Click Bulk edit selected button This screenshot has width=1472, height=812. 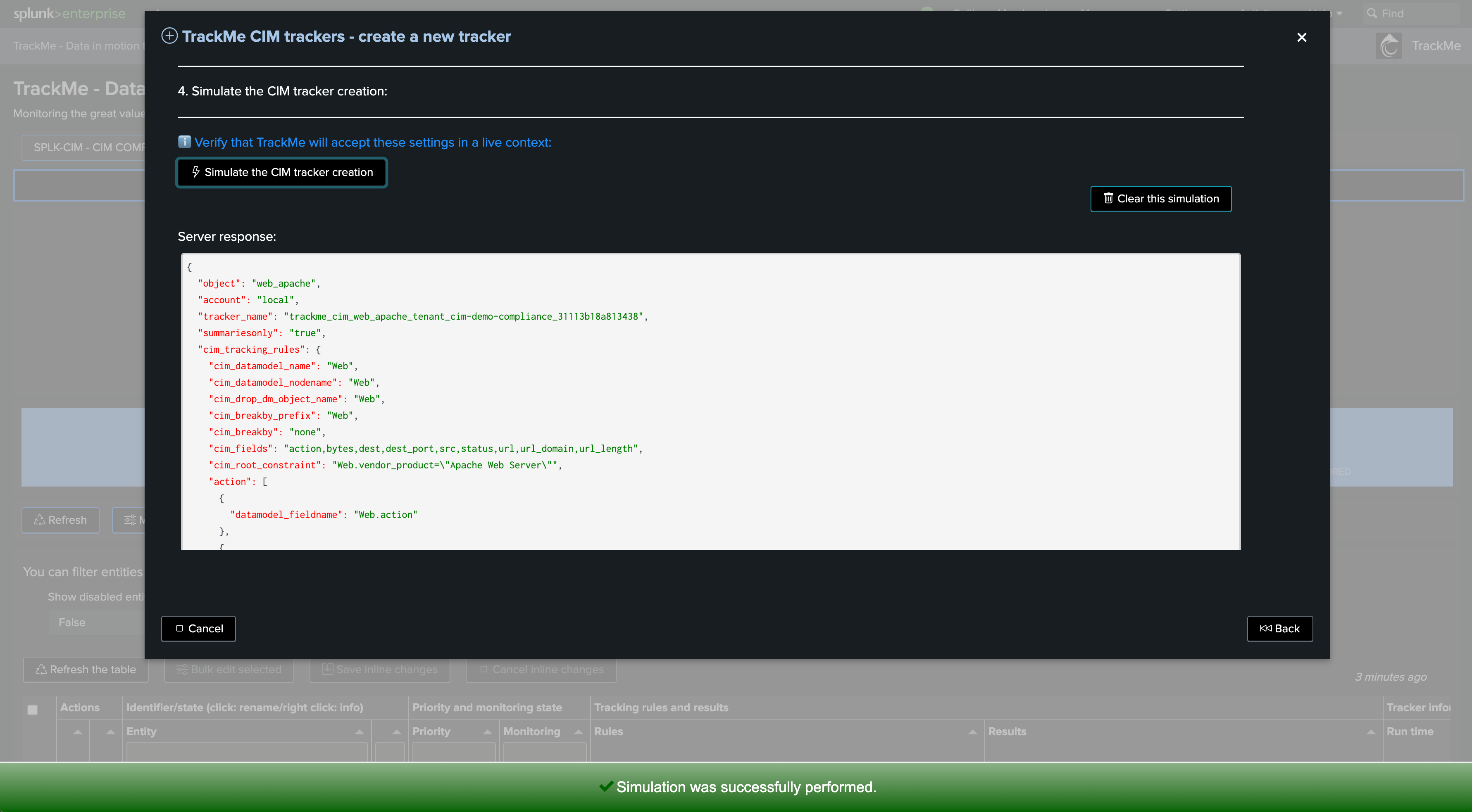click(229, 669)
